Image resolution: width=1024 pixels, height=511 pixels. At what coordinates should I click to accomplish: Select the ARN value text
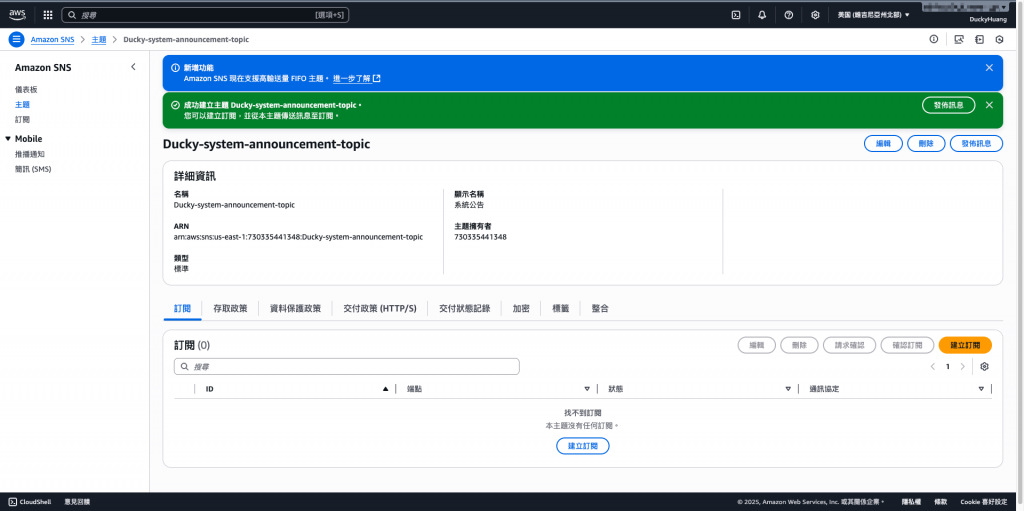pos(298,237)
